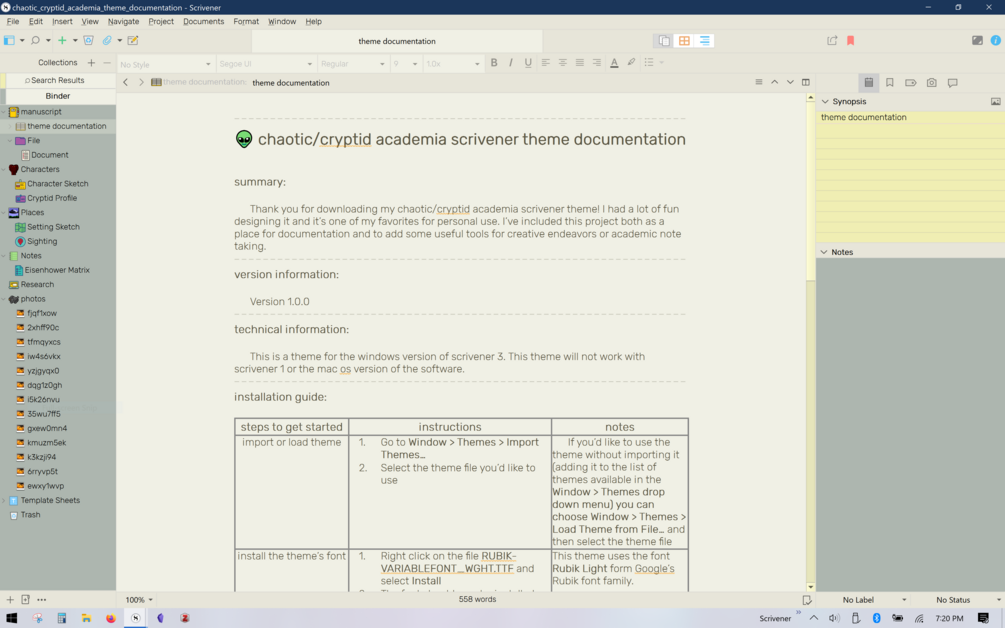
Task: Open the editor header hamburger menu
Action: 759,83
